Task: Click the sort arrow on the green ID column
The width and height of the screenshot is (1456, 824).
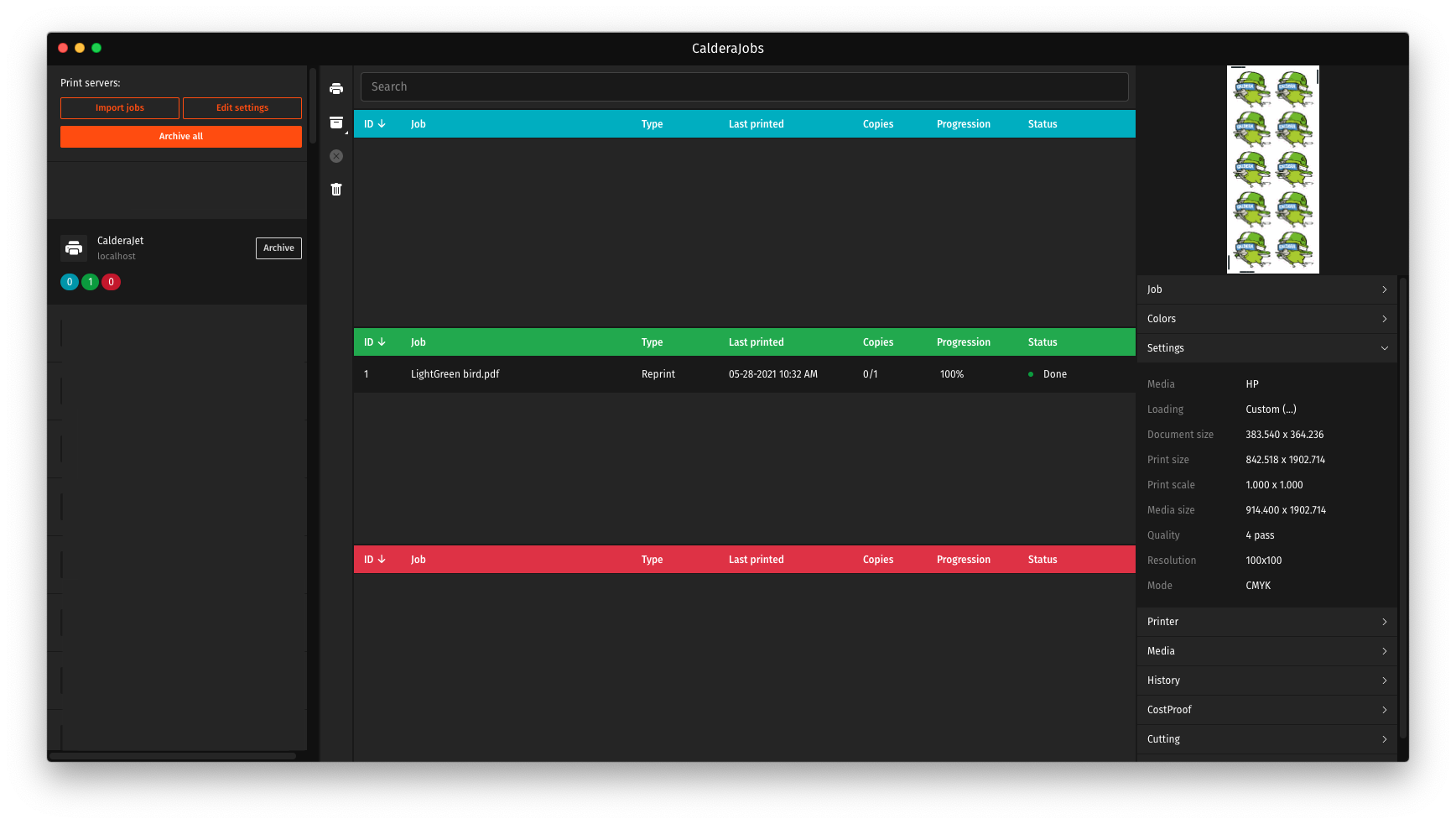Action: 382,342
